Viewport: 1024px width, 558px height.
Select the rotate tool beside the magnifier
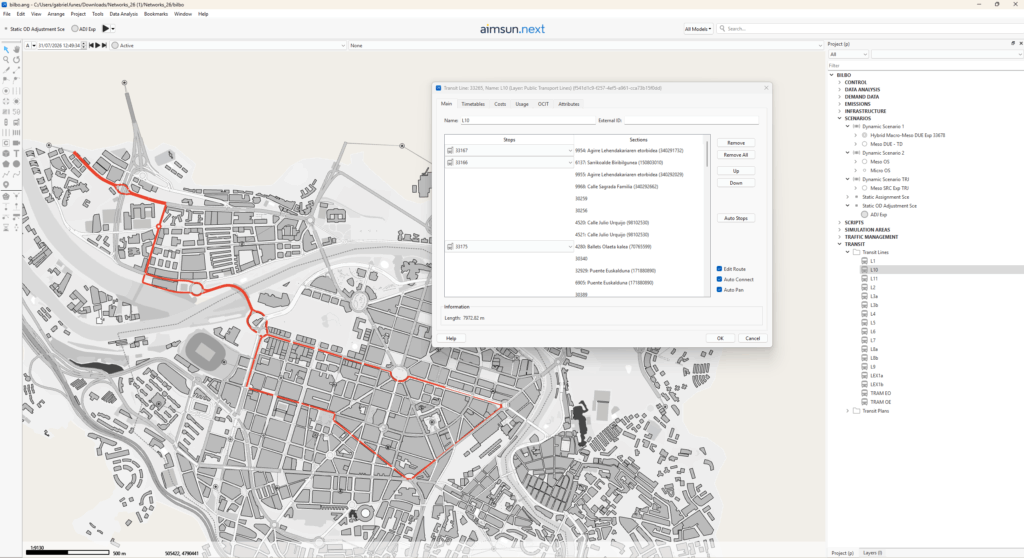(16, 59)
